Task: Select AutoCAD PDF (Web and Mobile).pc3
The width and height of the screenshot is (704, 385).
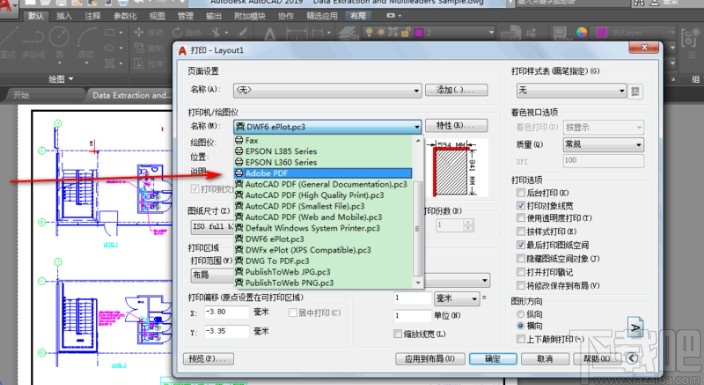Action: pyautogui.click(x=322, y=217)
